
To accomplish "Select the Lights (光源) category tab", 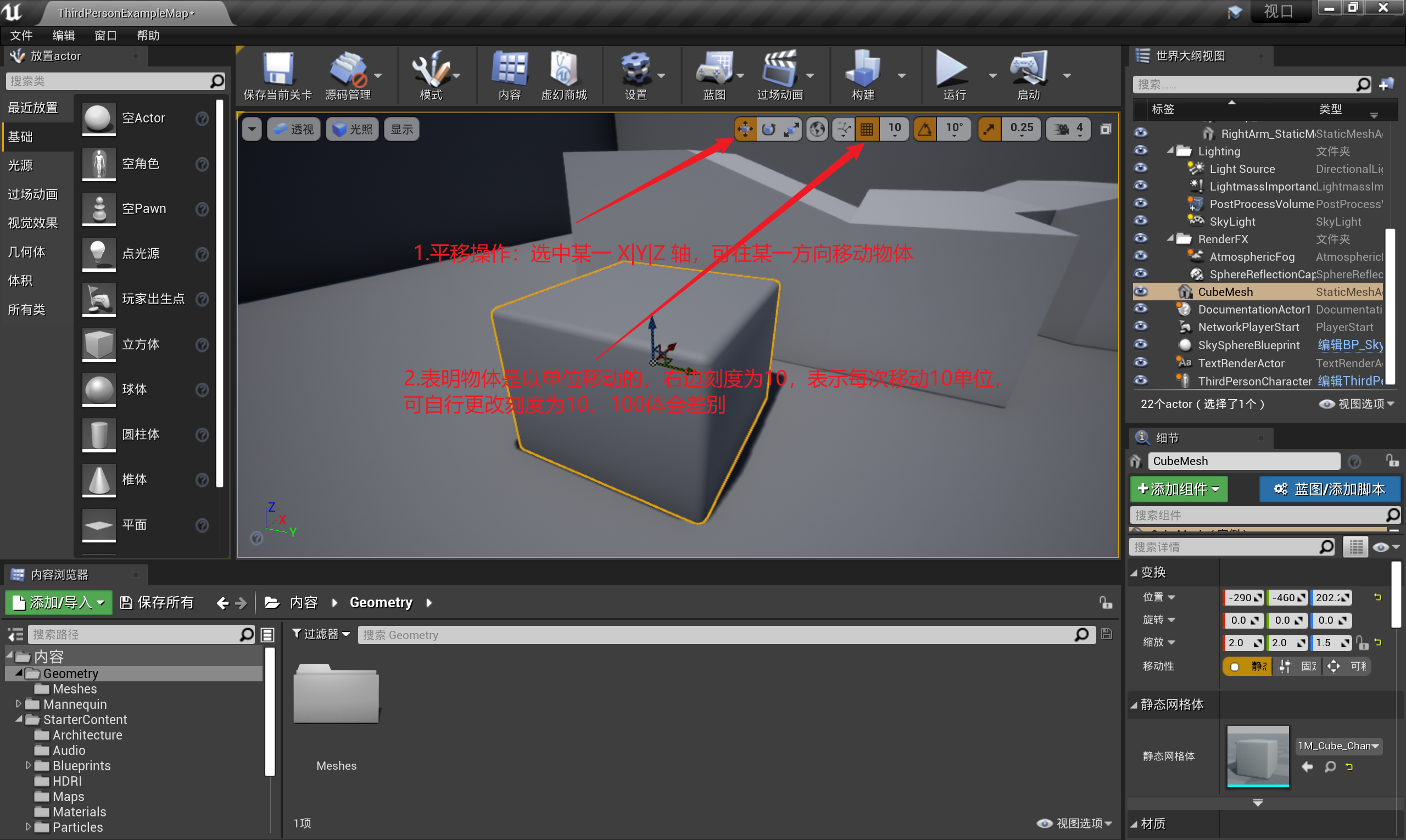I will (x=37, y=165).
